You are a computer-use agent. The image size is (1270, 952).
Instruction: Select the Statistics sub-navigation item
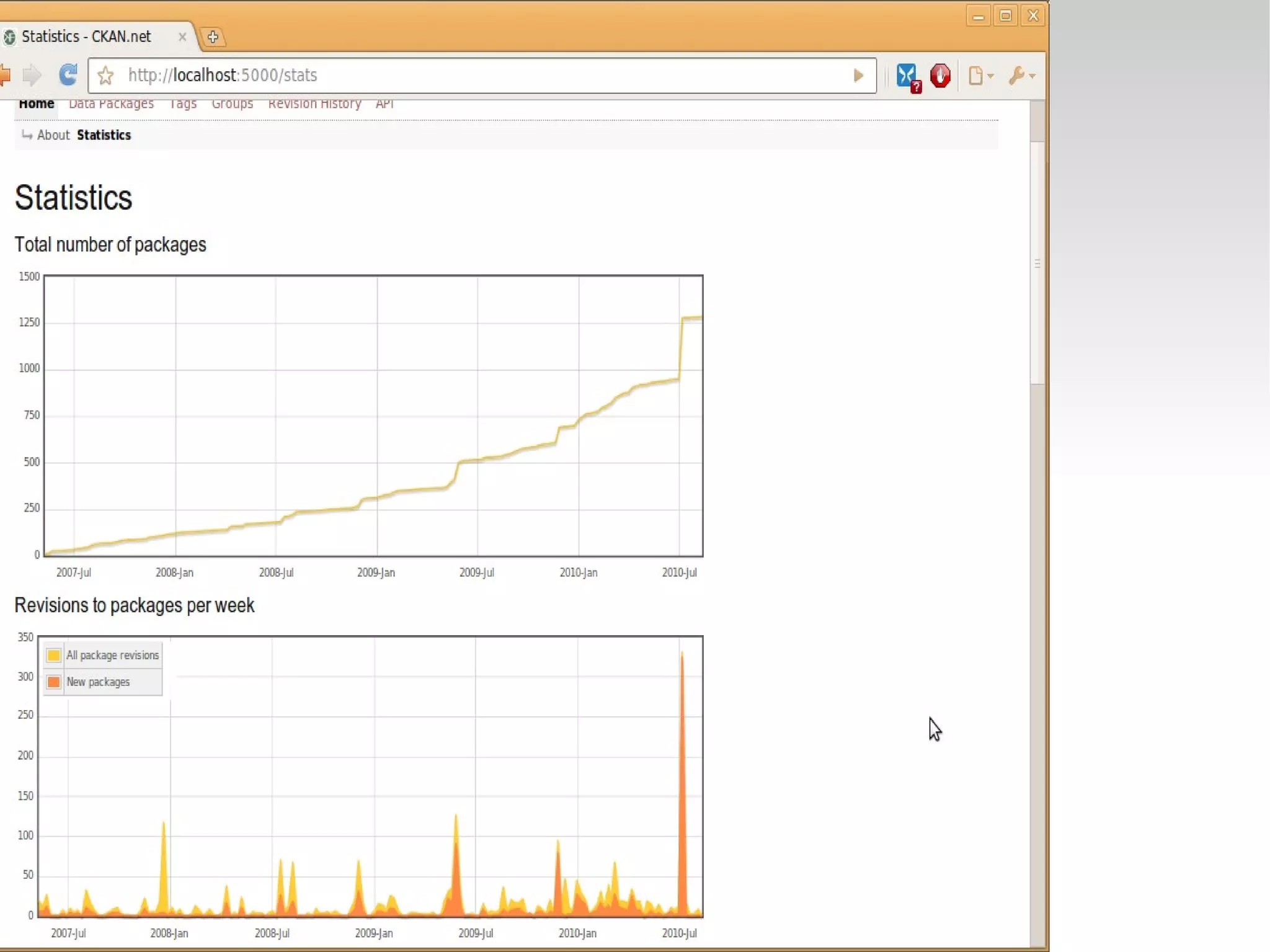pos(104,135)
